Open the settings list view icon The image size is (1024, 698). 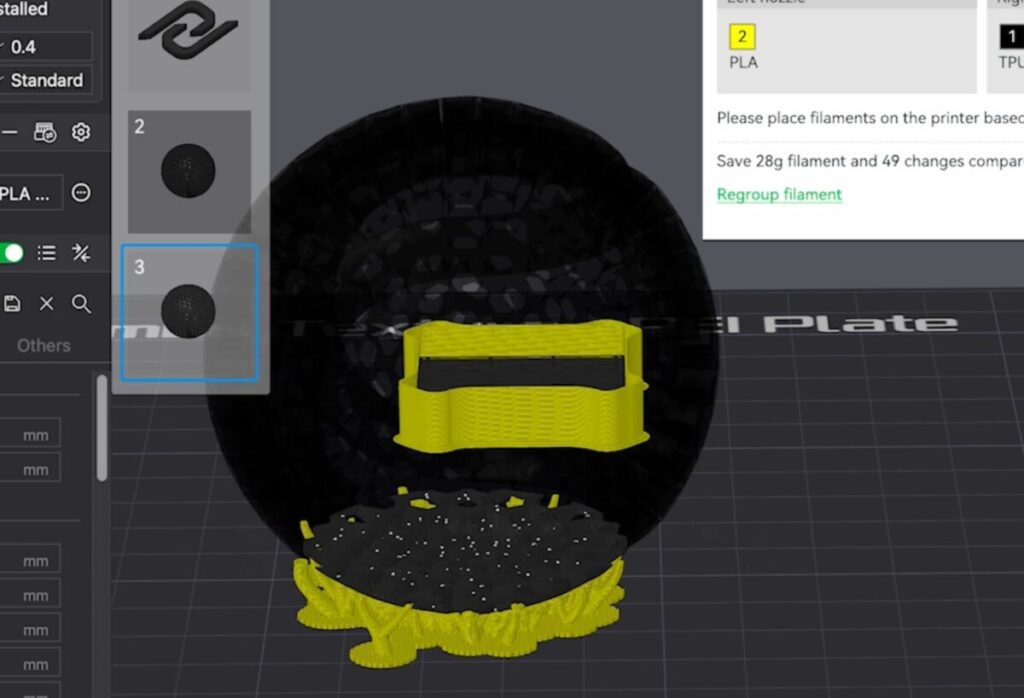coord(46,253)
